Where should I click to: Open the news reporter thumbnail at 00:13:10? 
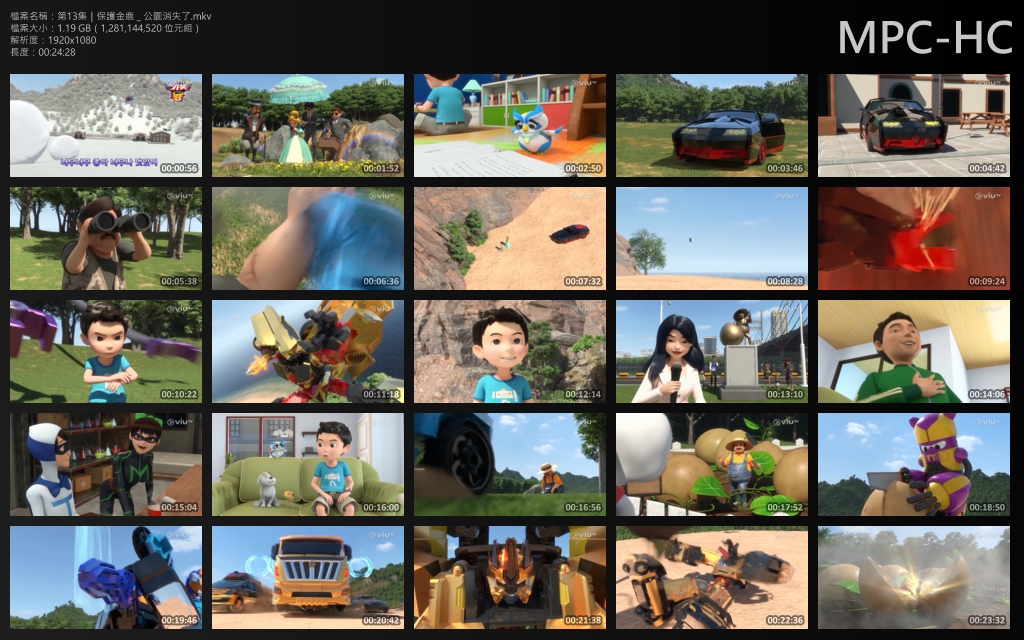pos(712,351)
